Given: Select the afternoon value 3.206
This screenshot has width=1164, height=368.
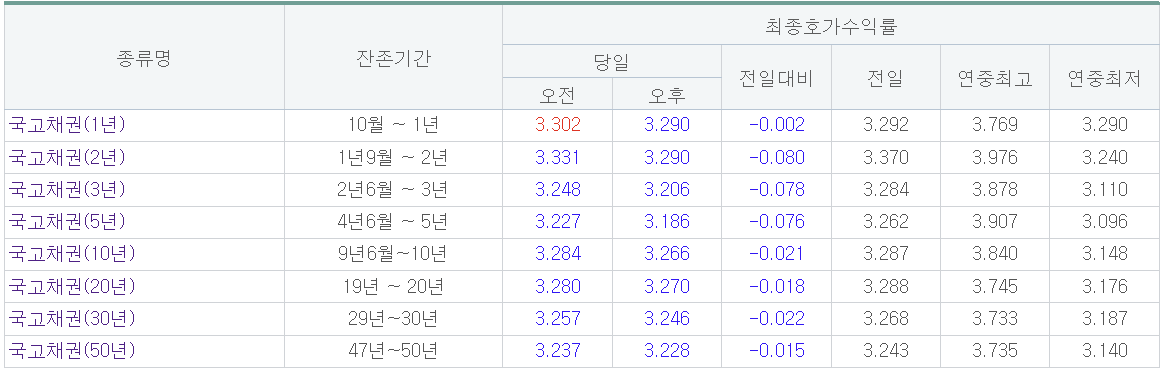Looking at the screenshot, I should click(667, 190).
